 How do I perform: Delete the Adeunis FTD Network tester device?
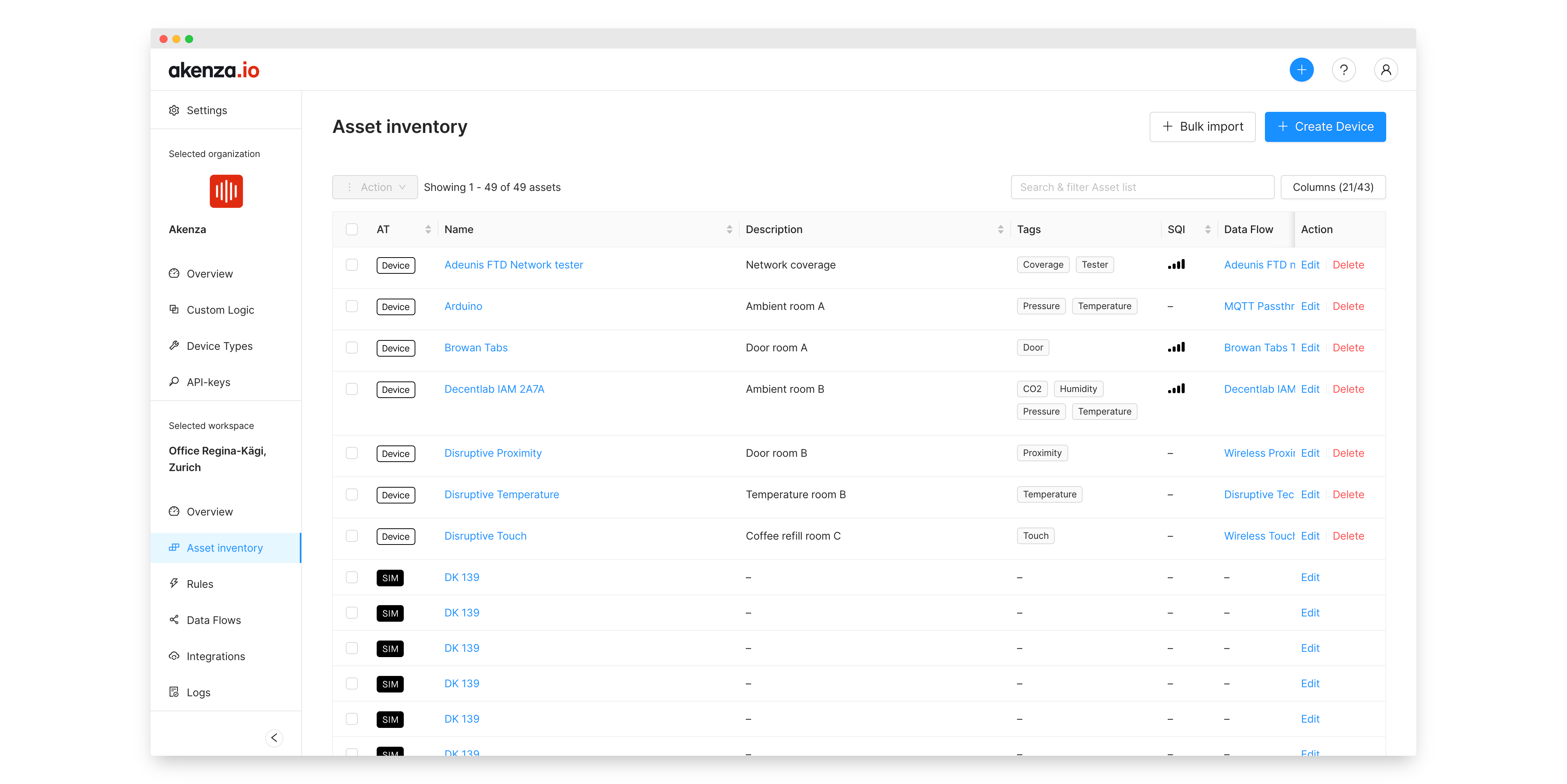pyautogui.click(x=1348, y=265)
